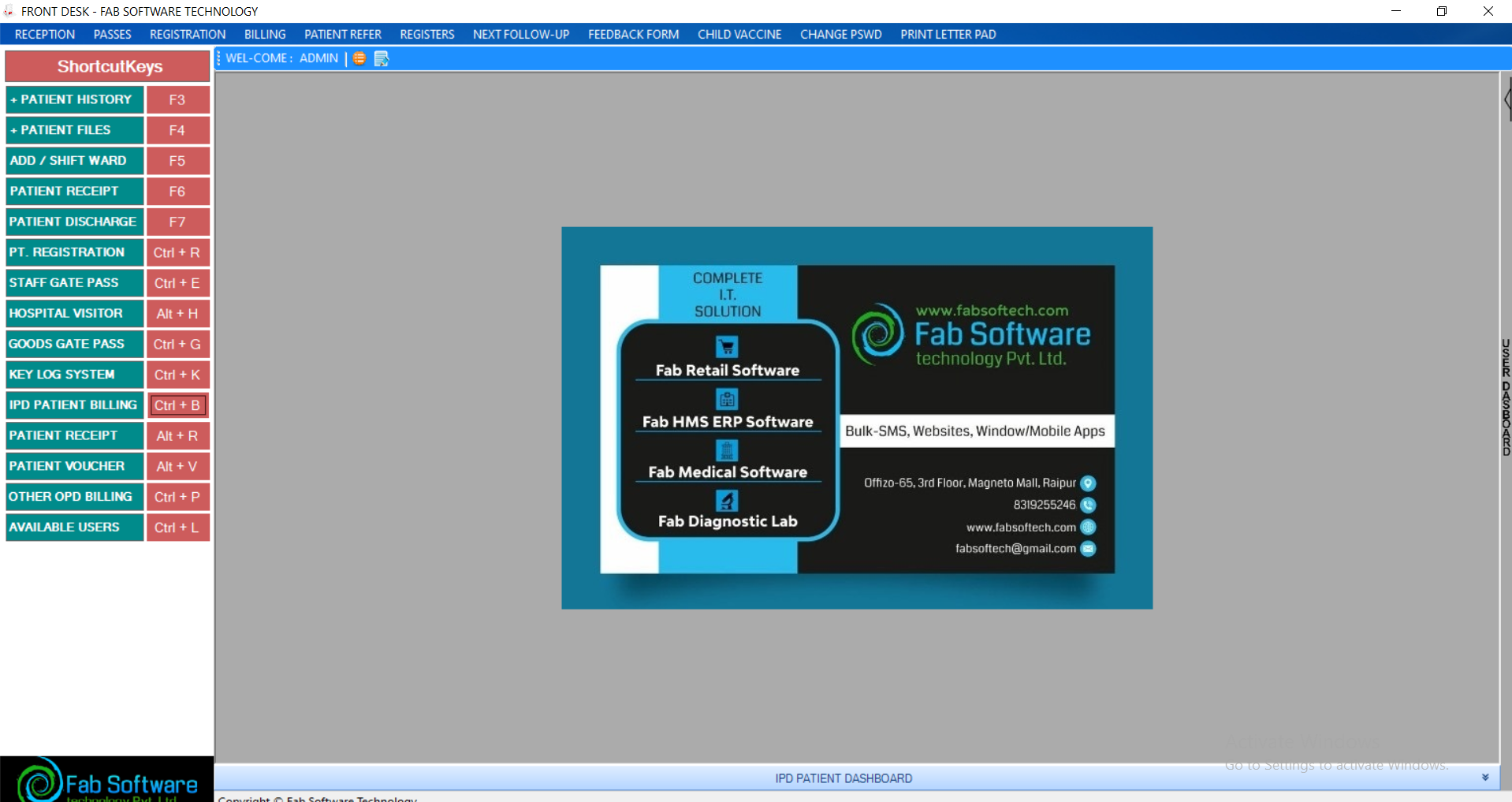
Task: Open PATIENT VOUCHER
Action: pyautogui.click(x=75, y=466)
